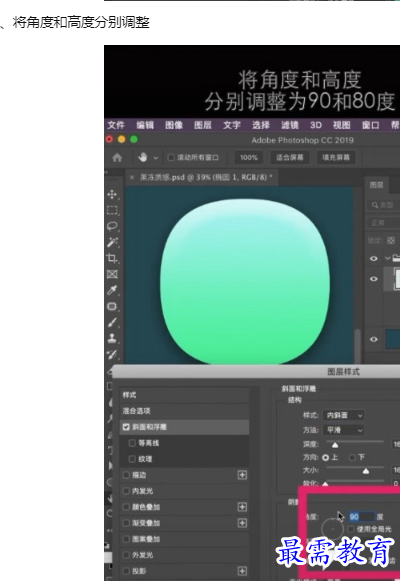The width and height of the screenshot is (400, 583).
Task: Click the Home icon in options bar
Action: 117,158
